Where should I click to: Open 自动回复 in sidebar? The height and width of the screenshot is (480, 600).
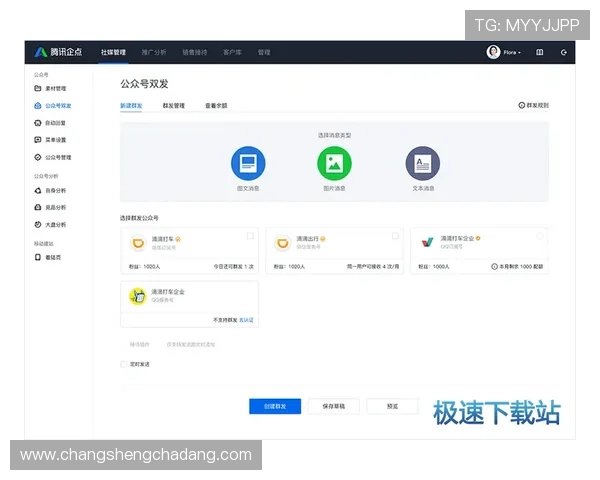pos(50,123)
